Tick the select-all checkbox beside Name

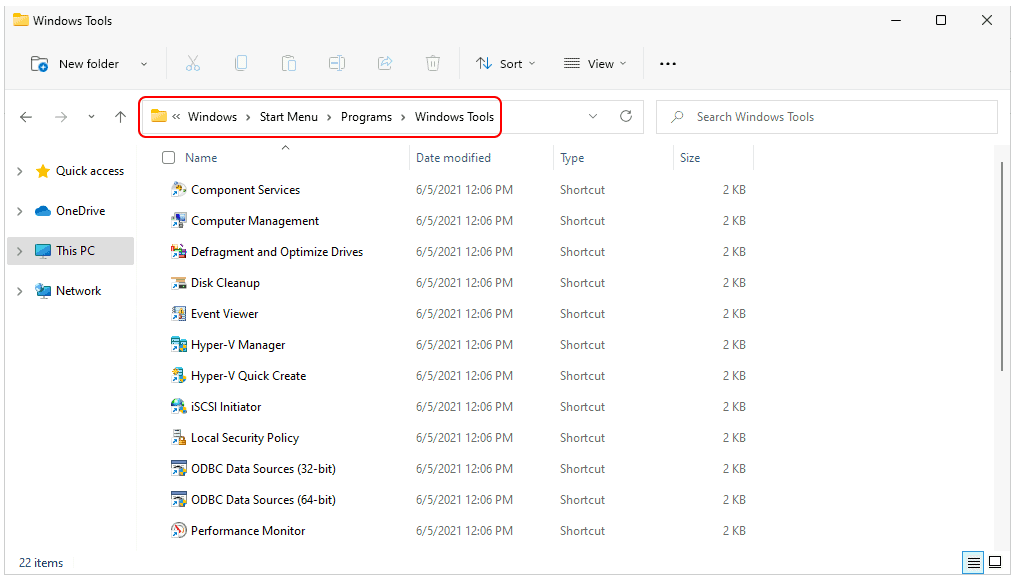(x=168, y=158)
